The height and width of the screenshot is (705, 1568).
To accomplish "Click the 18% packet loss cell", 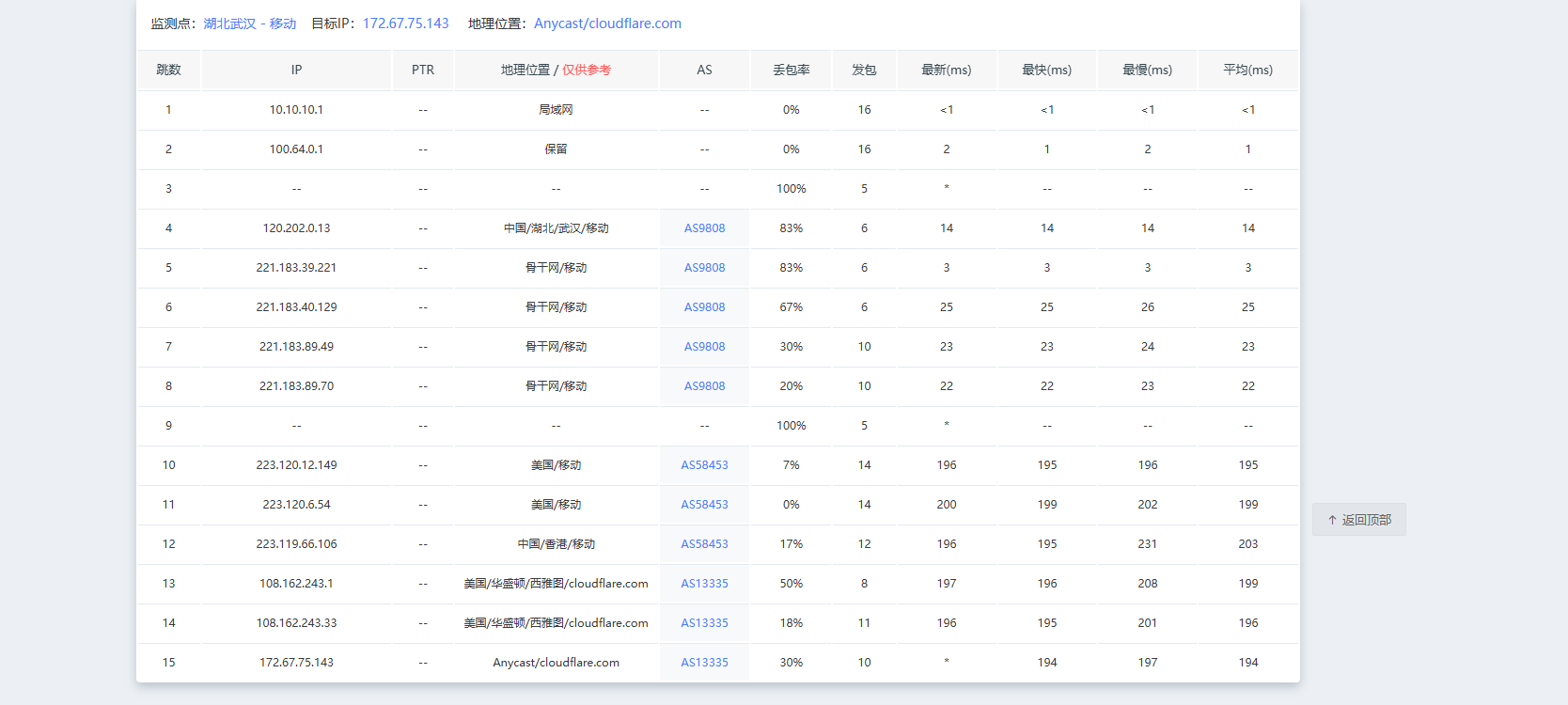I will click(x=792, y=623).
